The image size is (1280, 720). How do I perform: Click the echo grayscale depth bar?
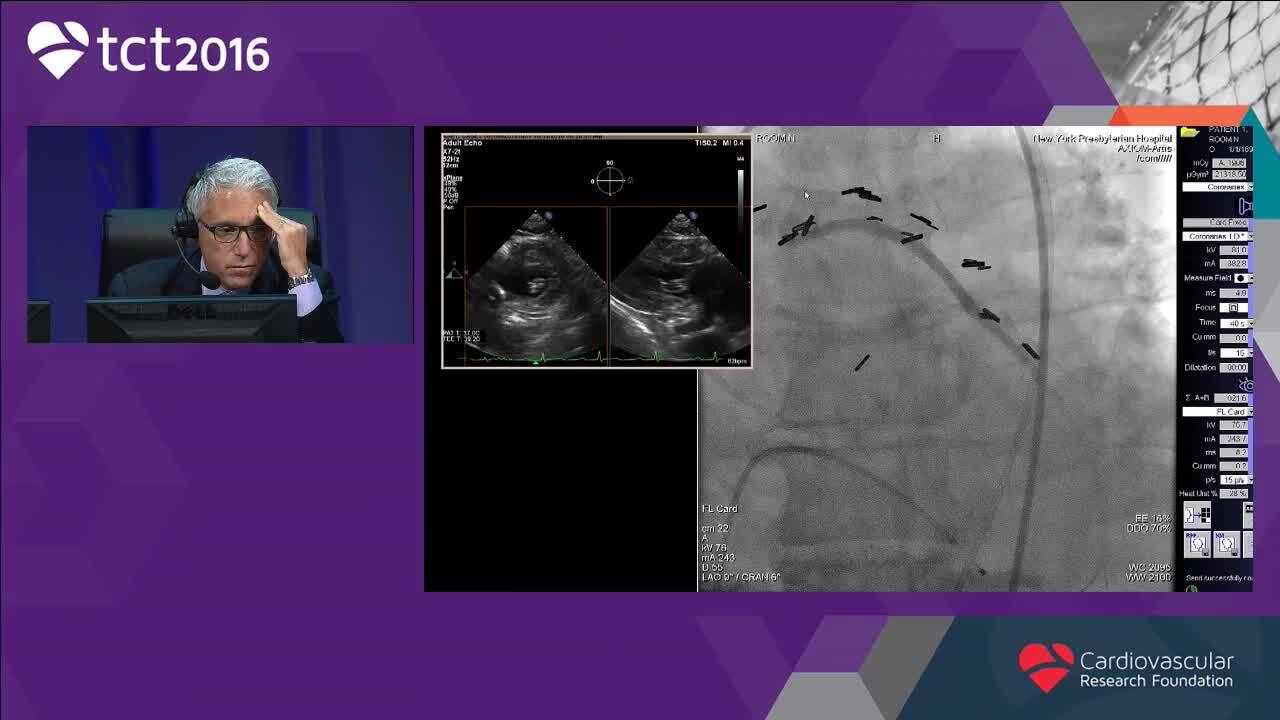click(741, 200)
